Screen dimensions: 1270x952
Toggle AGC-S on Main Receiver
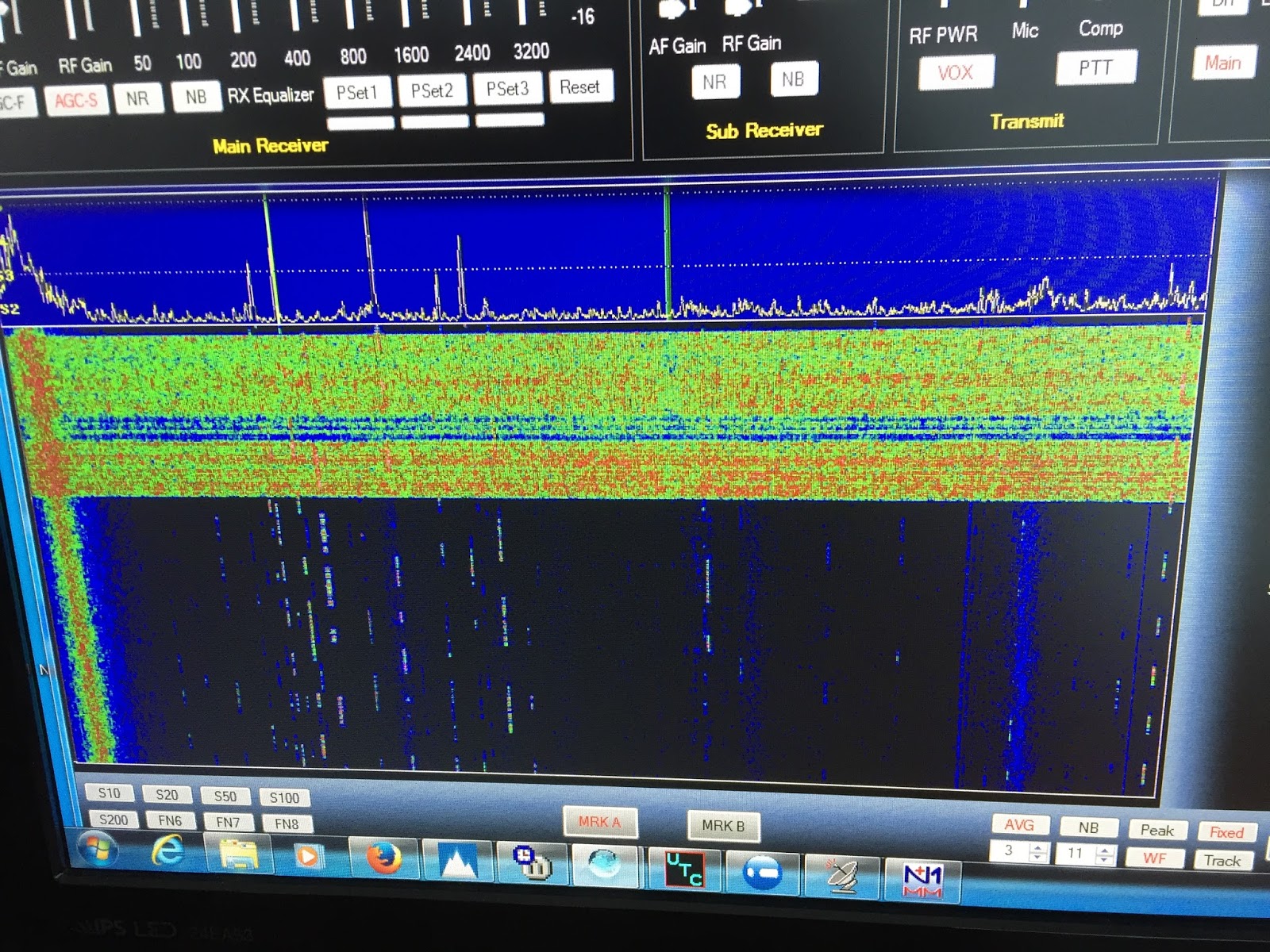click(76, 100)
